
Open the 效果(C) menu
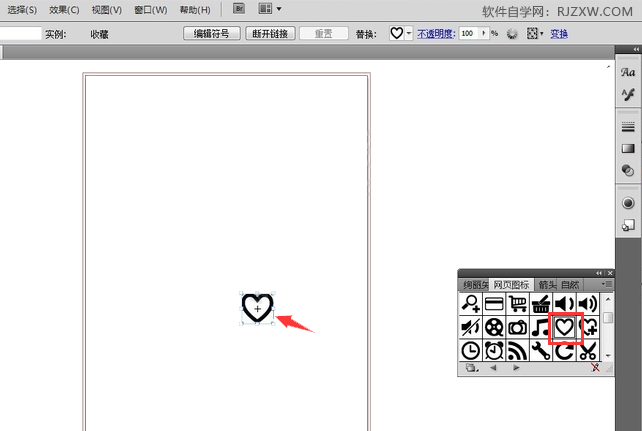click(x=64, y=10)
